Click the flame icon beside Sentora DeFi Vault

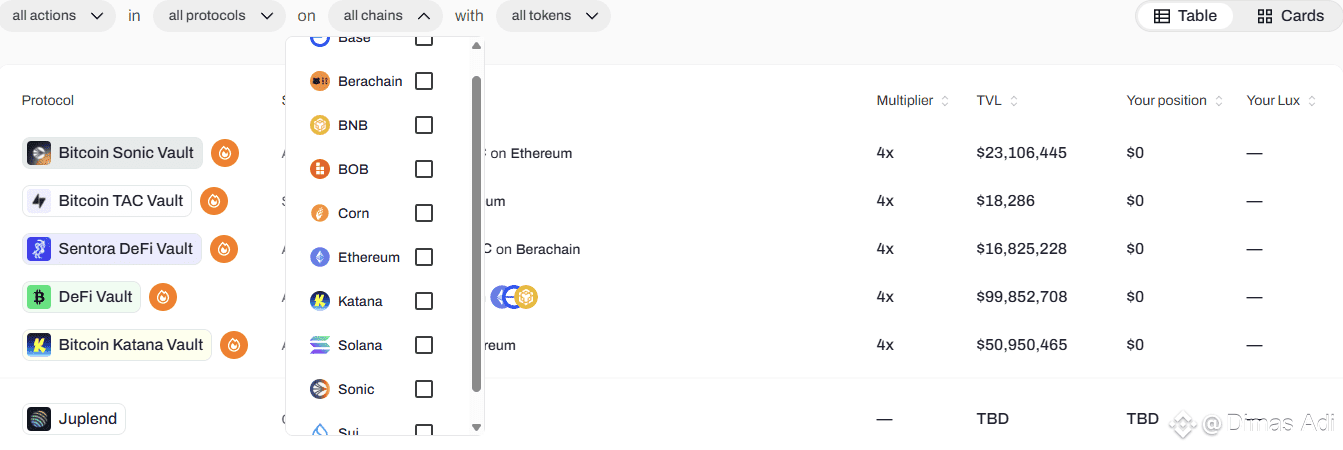[x=224, y=249]
